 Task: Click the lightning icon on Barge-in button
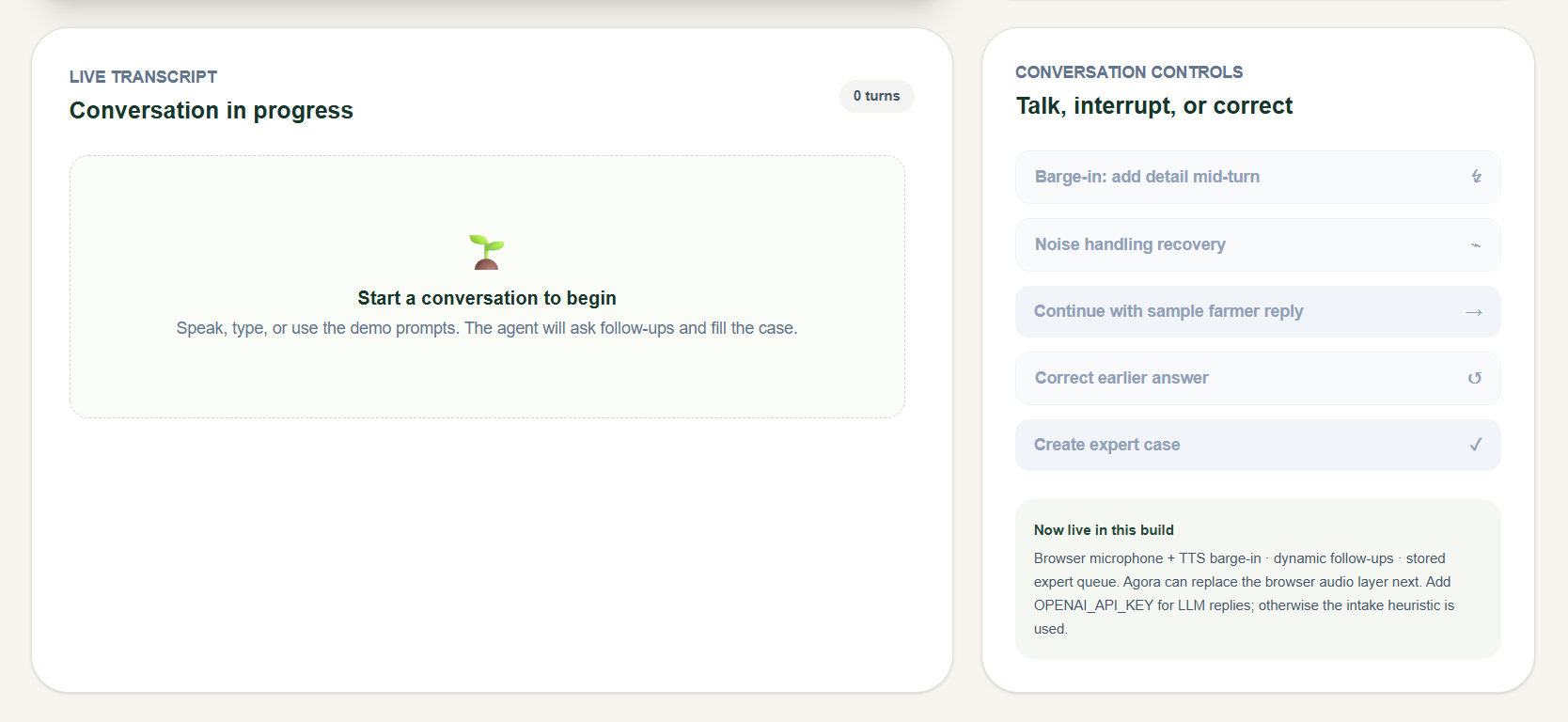1476,177
